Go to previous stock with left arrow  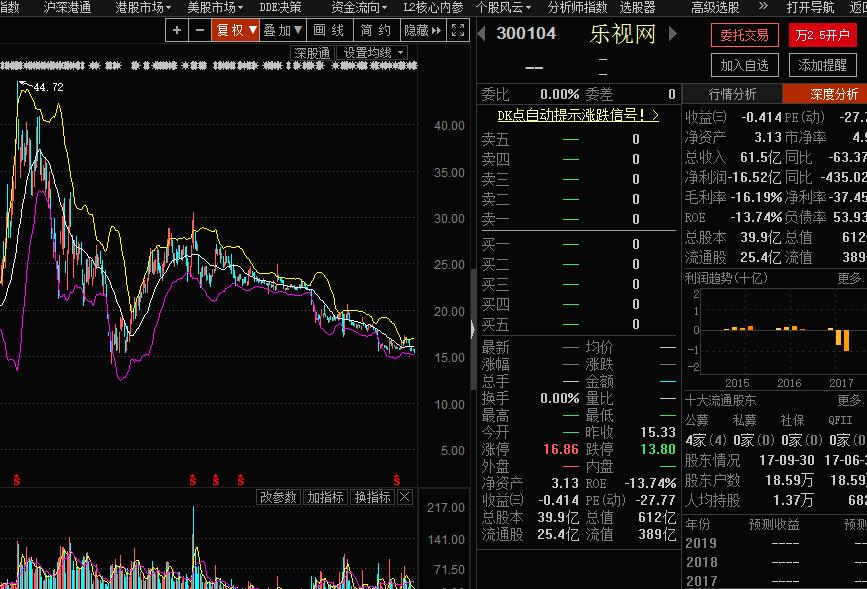click(x=480, y=33)
